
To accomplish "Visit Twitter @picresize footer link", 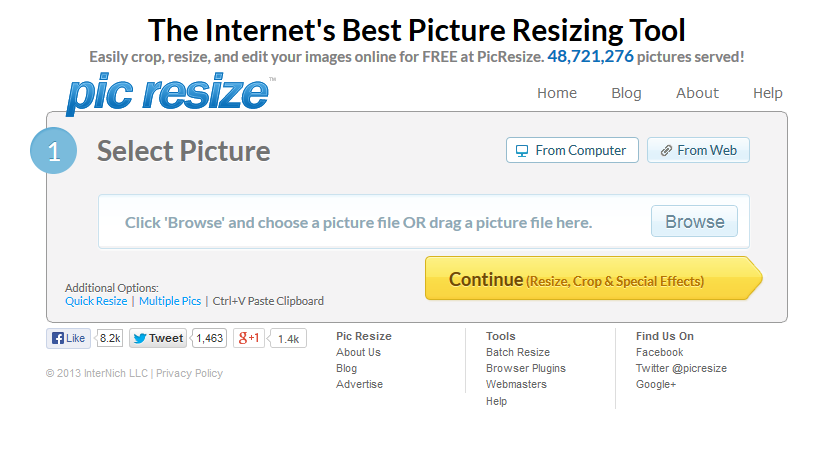I will tap(681, 368).
